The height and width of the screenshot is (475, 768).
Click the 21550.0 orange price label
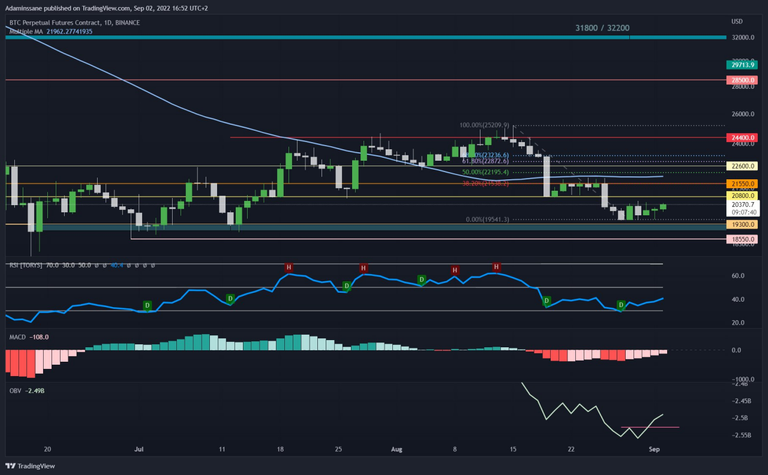click(742, 184)
